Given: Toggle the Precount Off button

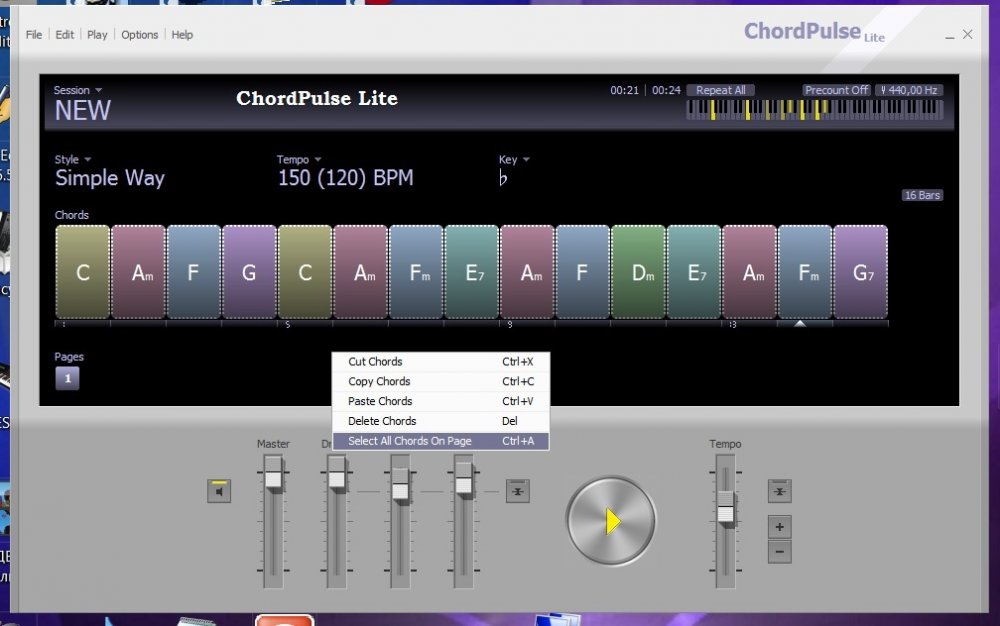Looking at the screenshot, I should (x=836, y=90).
